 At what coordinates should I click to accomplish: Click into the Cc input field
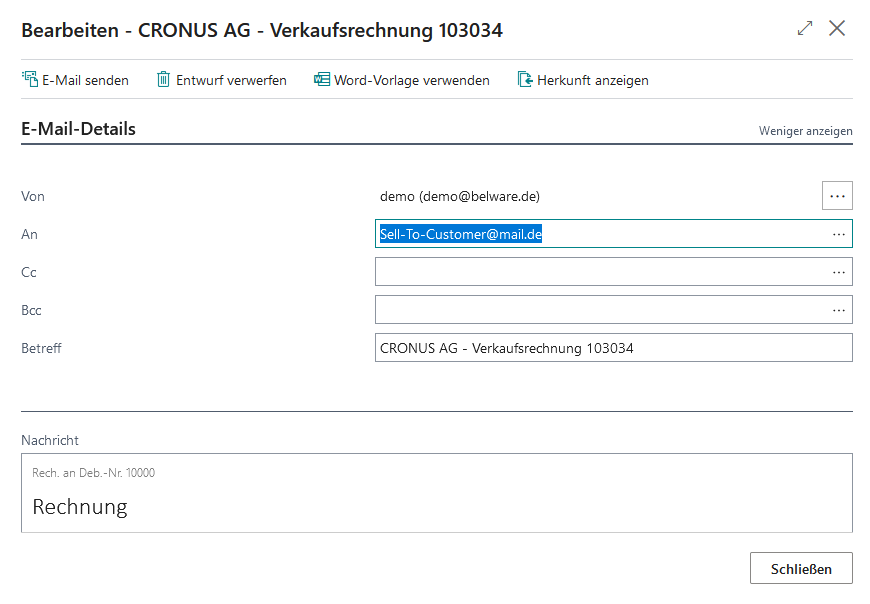600,272
